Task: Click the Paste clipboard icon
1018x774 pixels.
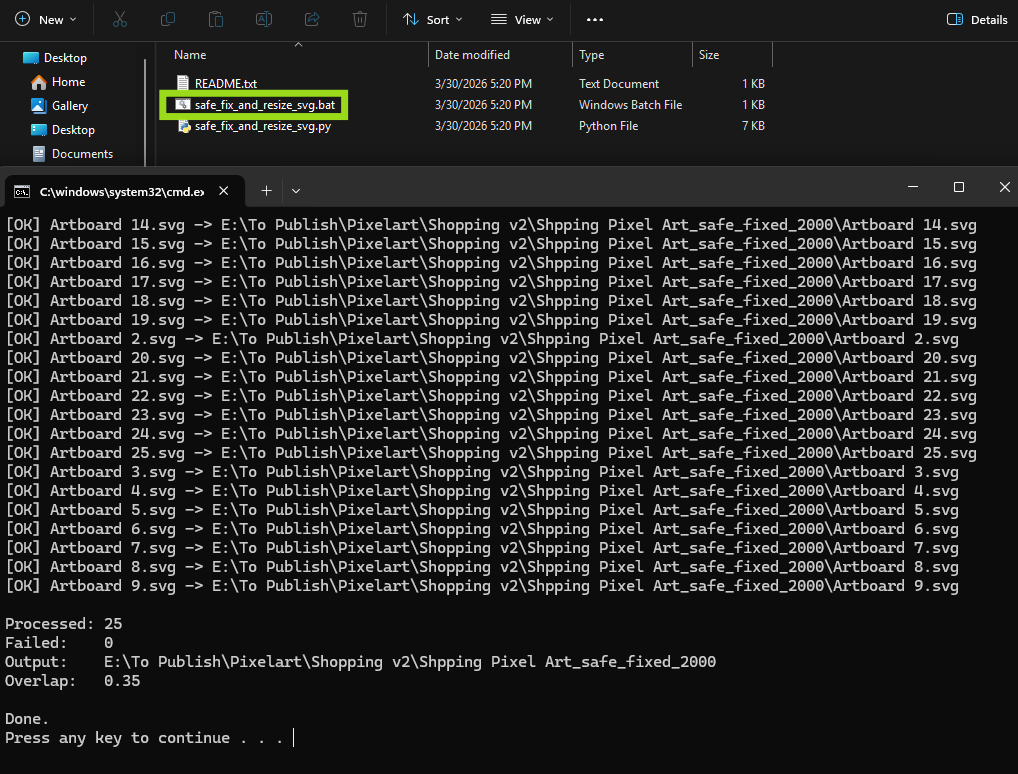Action: (x=215, y=19)
